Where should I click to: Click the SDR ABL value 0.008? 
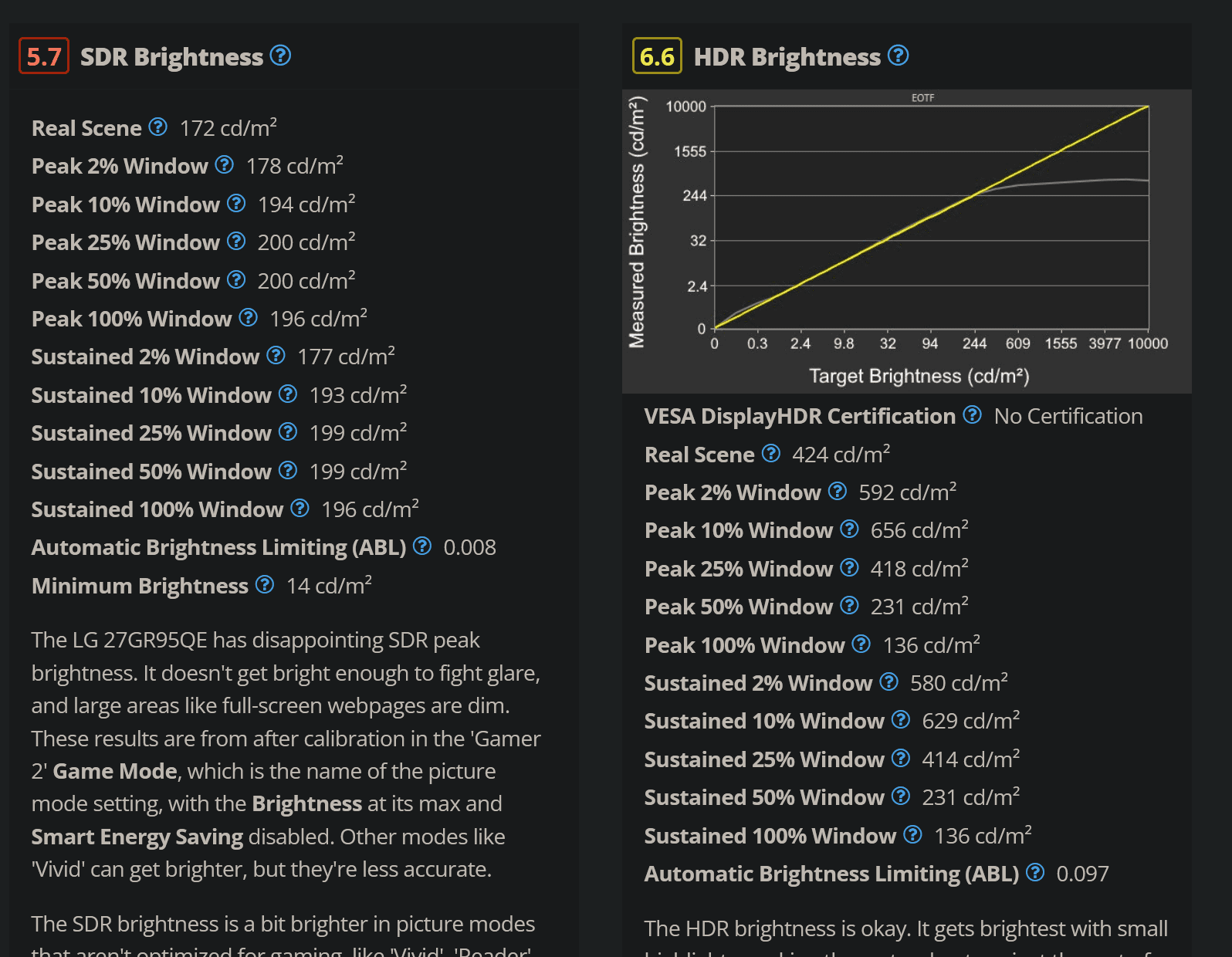coord(469,547)
